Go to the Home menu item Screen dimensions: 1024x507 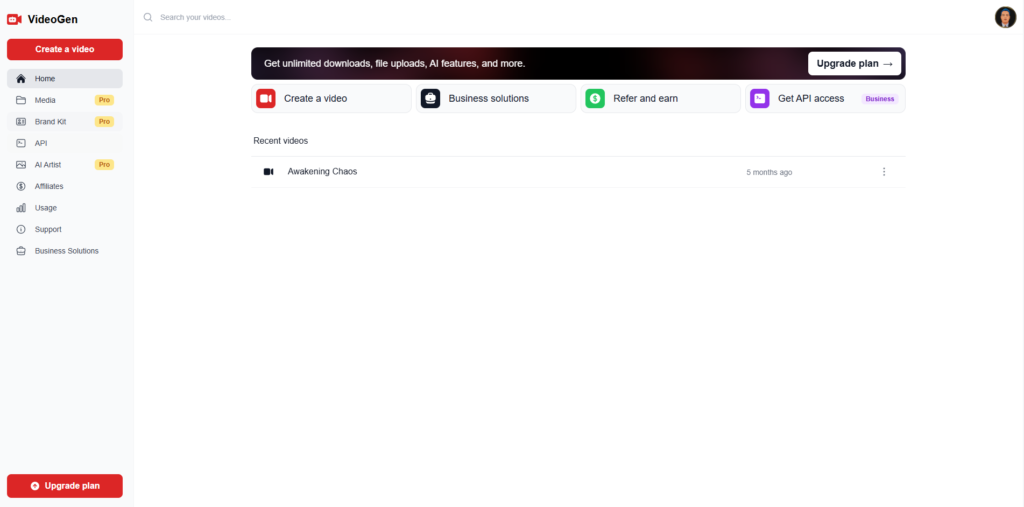point(65,78)
